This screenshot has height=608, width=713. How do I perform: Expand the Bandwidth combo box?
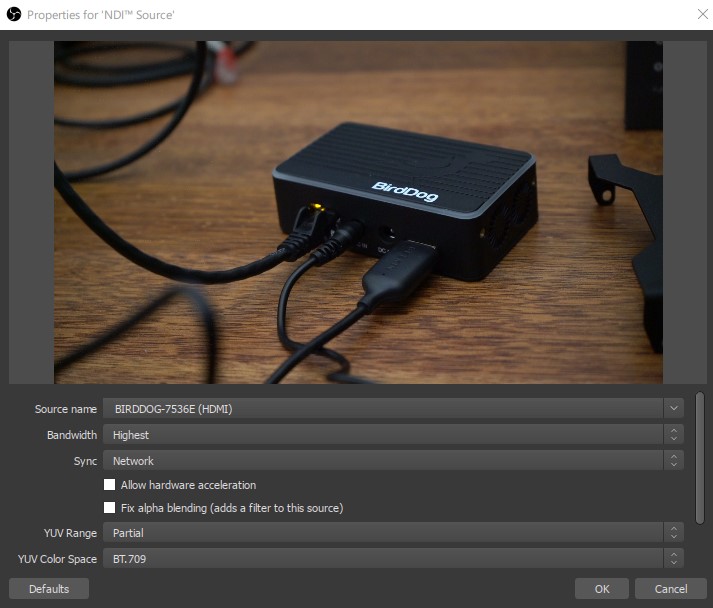pyautogui.click(x=393, y=435)
